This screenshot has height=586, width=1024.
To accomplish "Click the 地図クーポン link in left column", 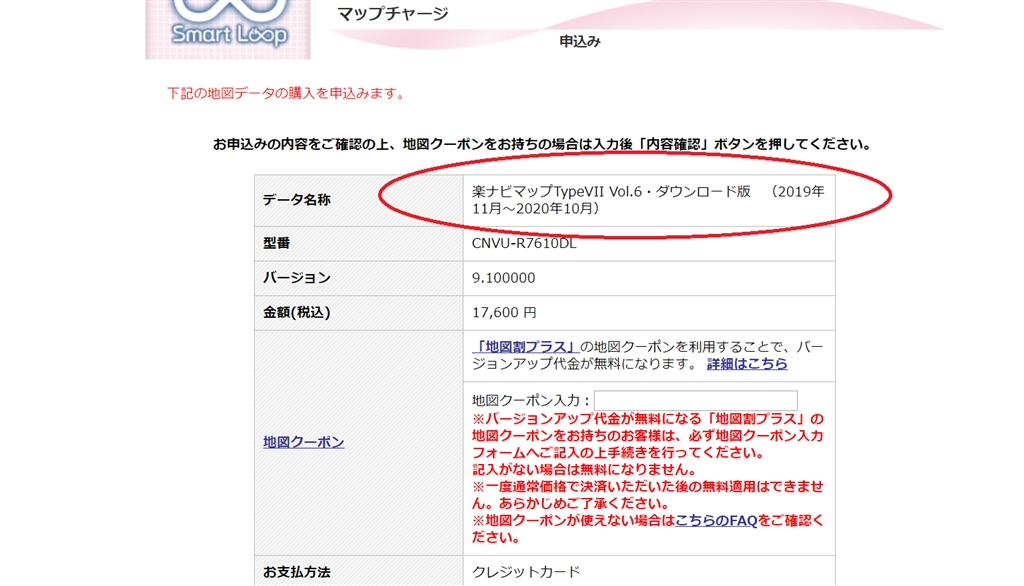I will 304,442.
